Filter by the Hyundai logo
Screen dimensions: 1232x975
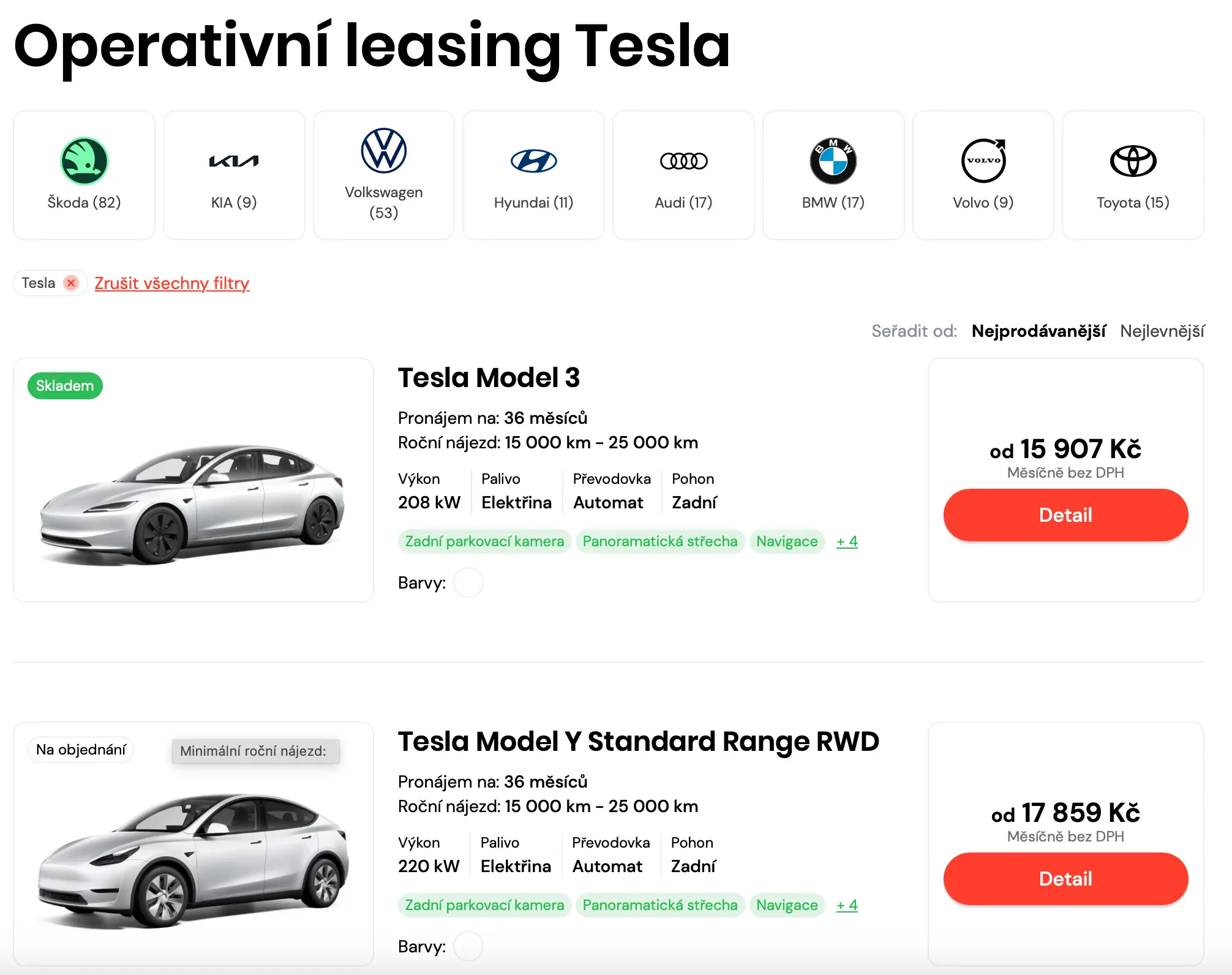[533, 161]
